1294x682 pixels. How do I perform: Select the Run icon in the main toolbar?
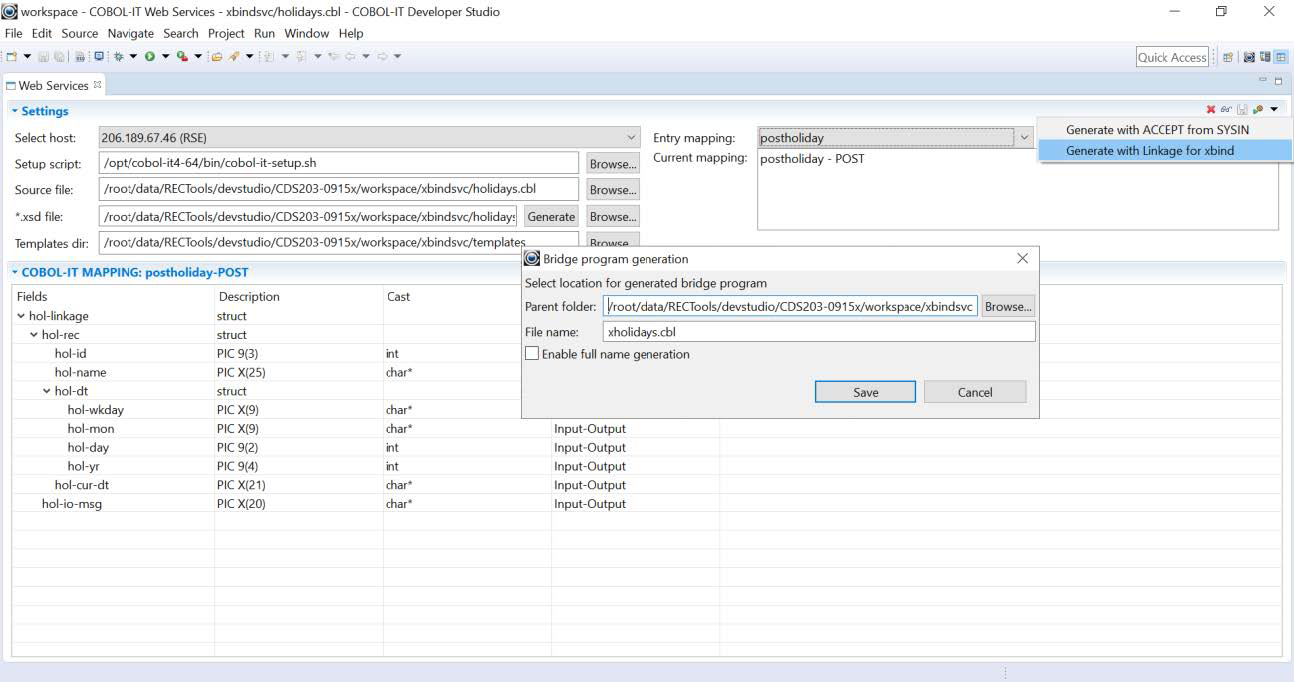150,57
